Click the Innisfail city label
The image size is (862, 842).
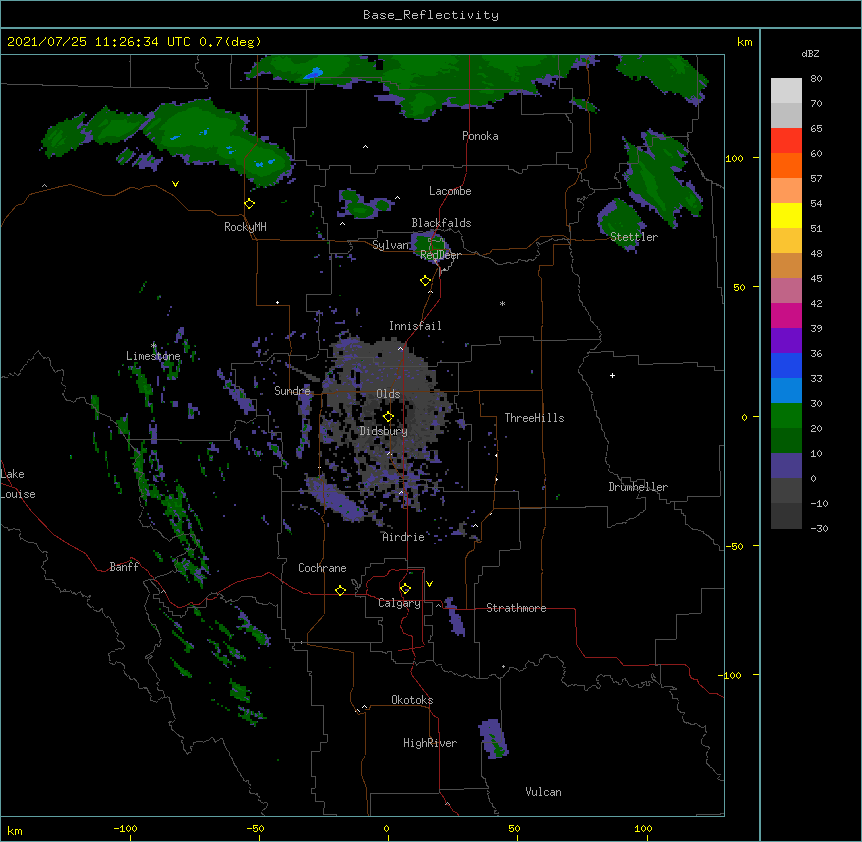tap(415, 326)
